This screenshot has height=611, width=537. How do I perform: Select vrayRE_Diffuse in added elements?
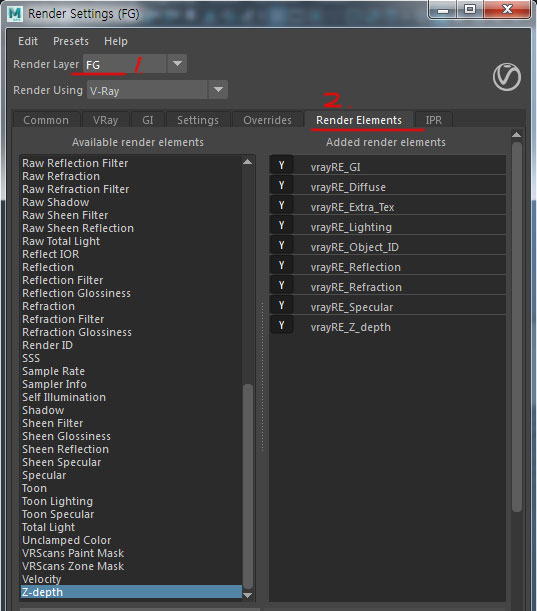[348, 187]
